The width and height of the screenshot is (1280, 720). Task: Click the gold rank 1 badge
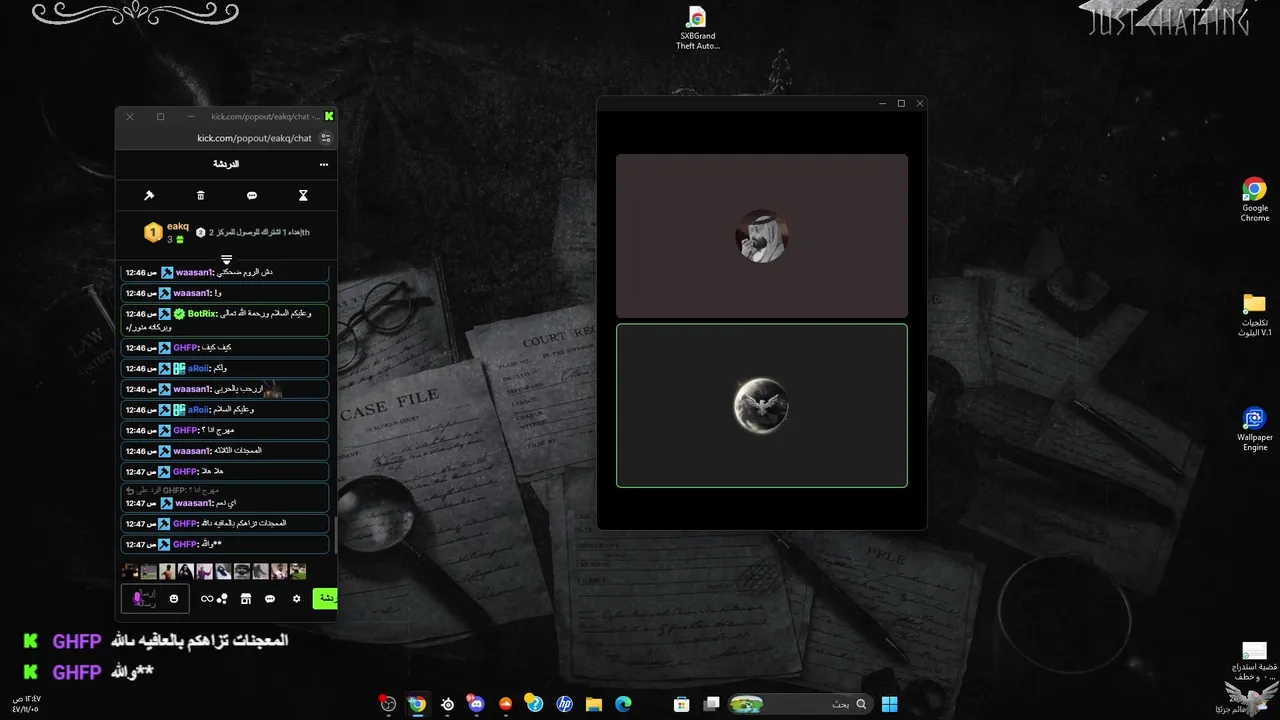153,233
